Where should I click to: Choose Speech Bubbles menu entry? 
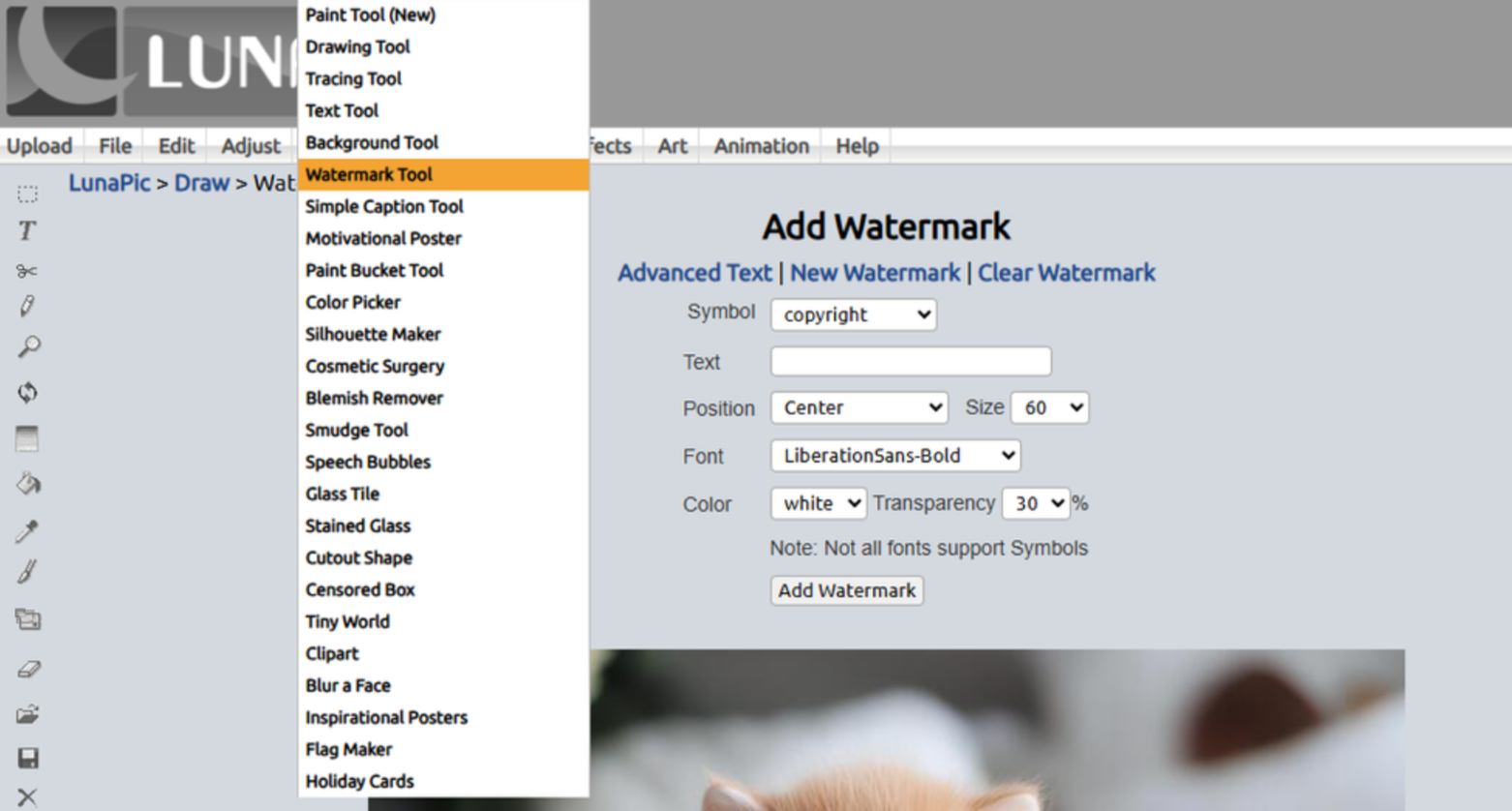tap(443, 463)
